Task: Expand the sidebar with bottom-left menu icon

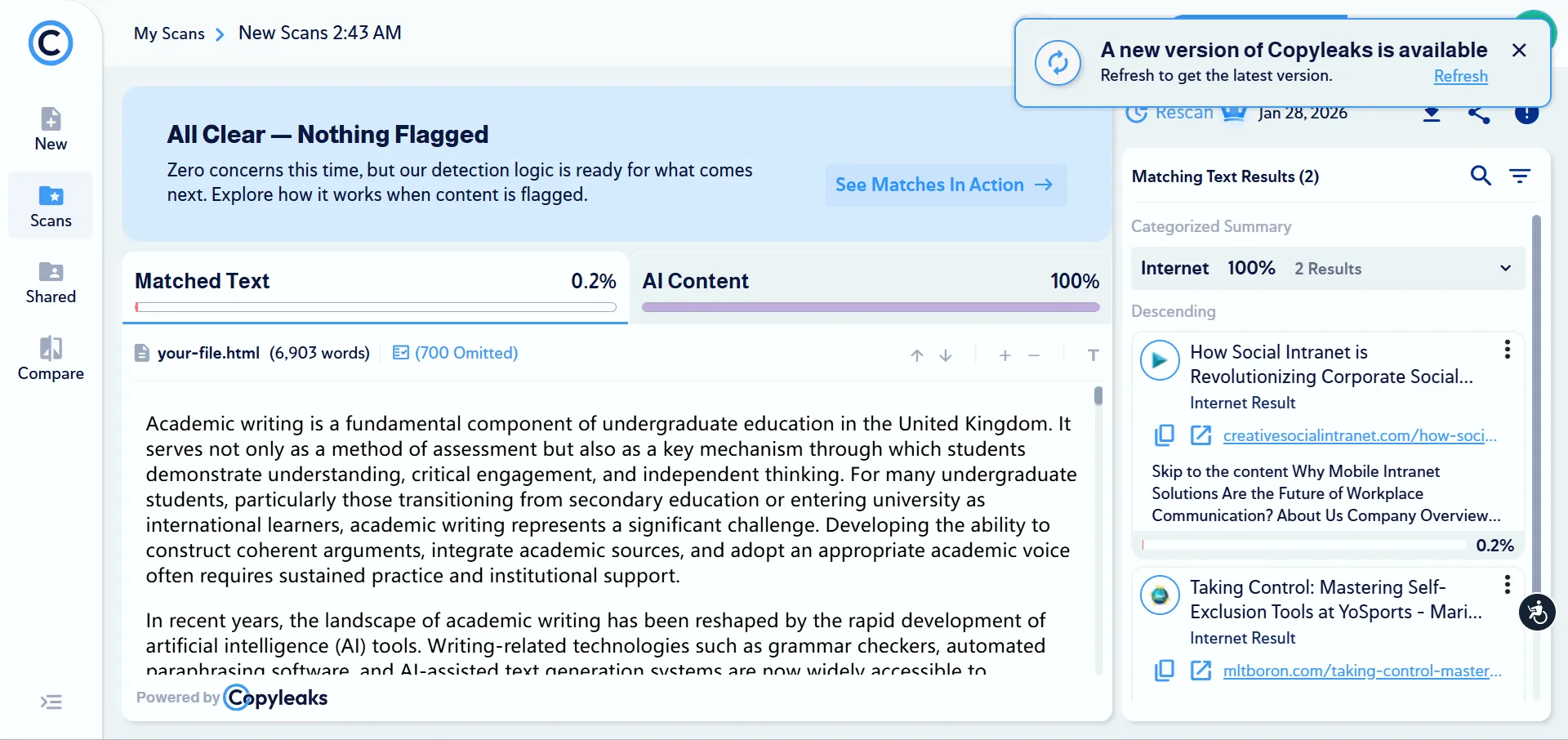Action: [51, 702]
